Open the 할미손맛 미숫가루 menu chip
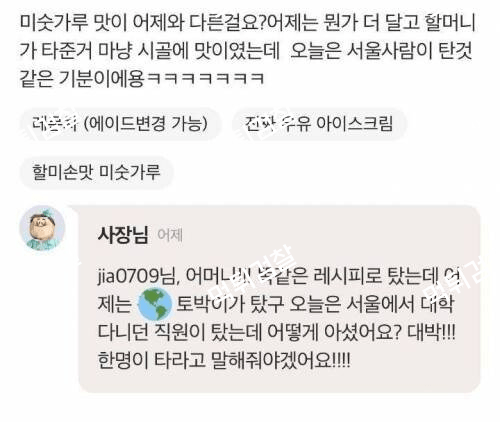The image size is (500, 422). click(96, 172)
